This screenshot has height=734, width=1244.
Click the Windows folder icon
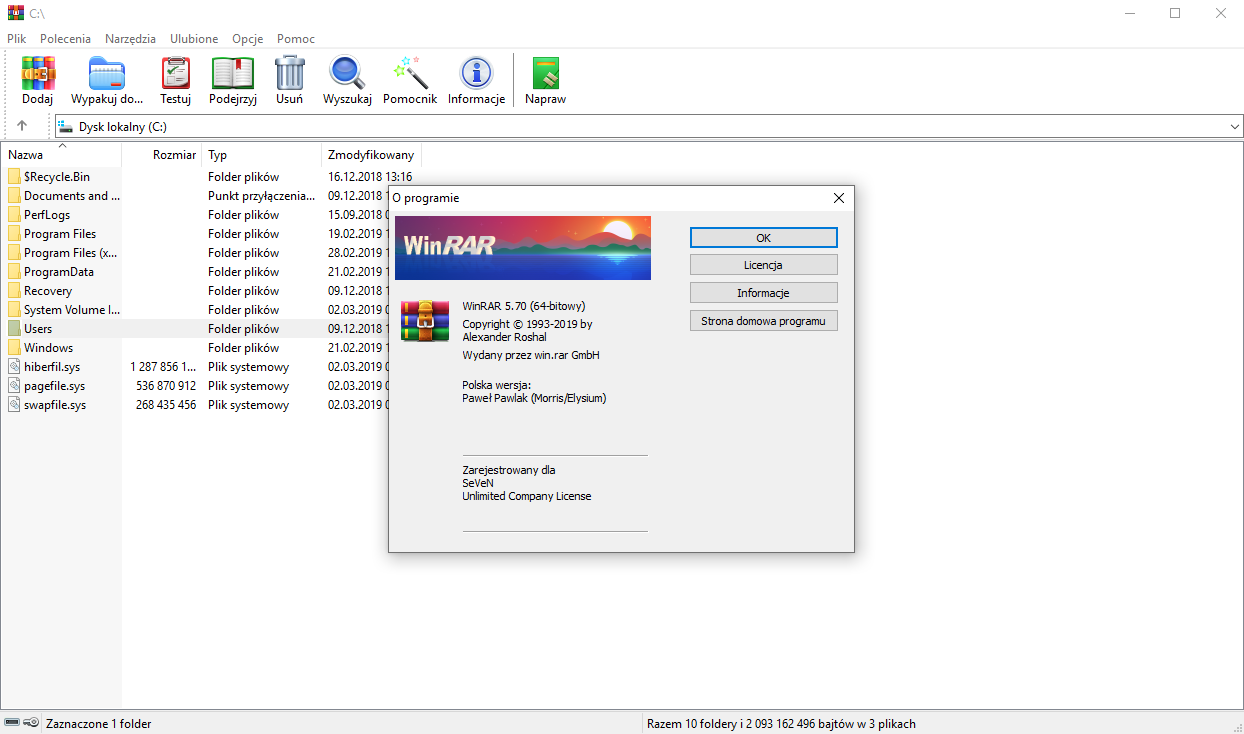coord(14,348)
